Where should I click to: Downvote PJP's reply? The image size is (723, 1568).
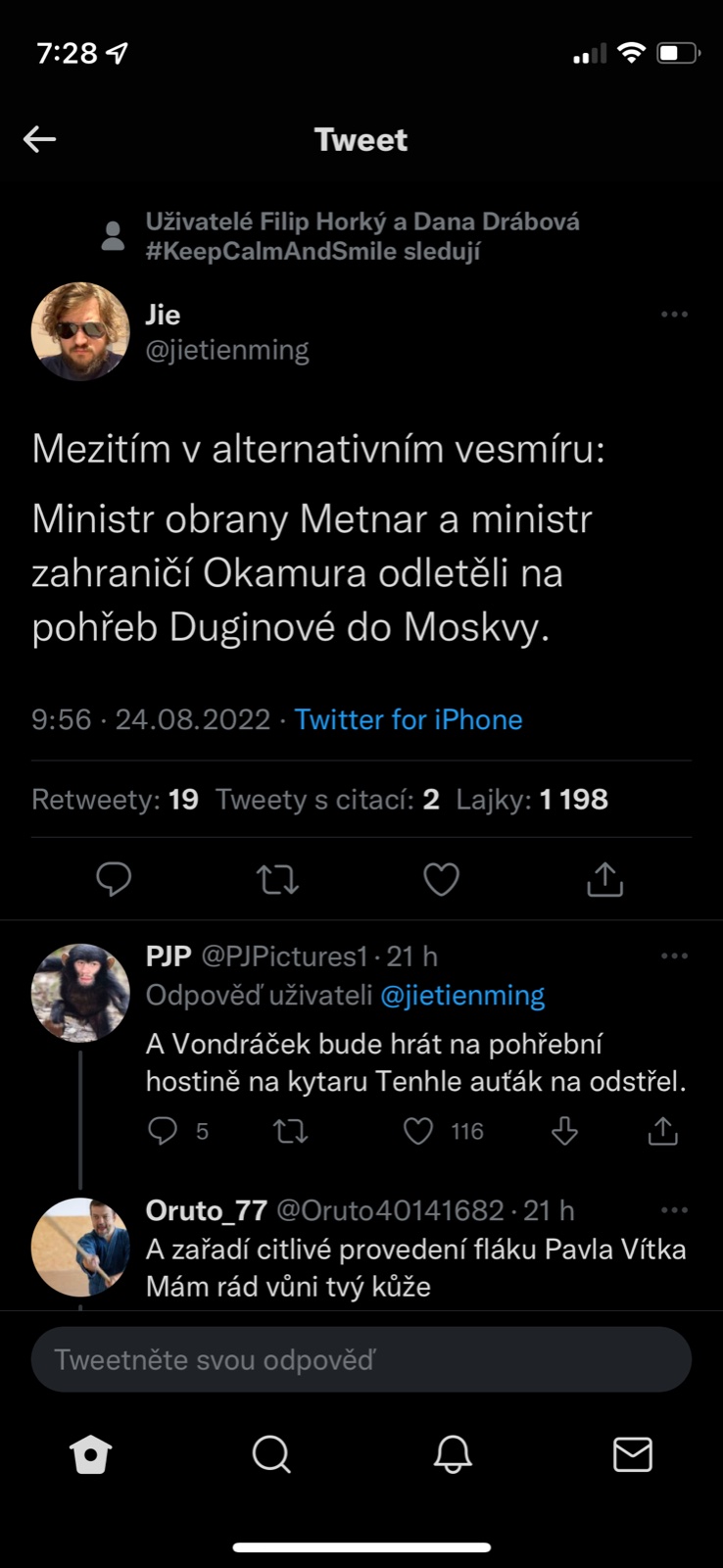[564, 1132]
